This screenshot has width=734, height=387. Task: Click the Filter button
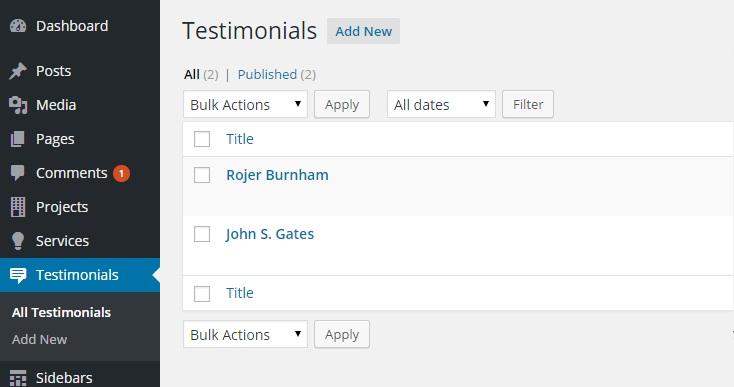tap(528, 104)
